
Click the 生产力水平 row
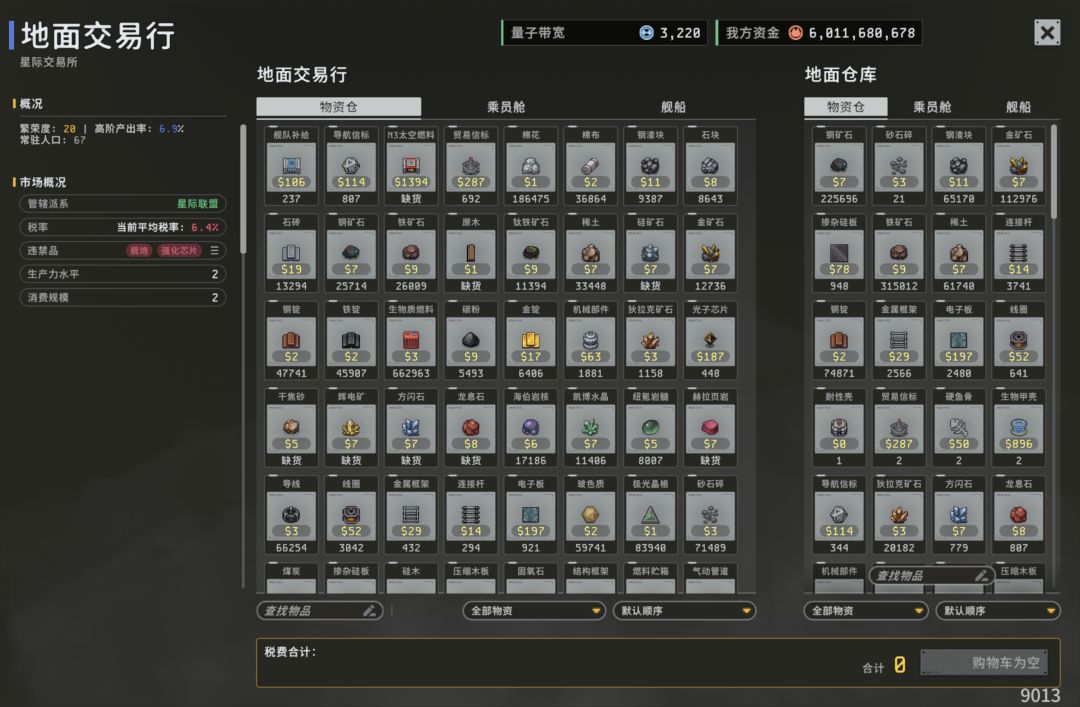[x=123, y=274]
